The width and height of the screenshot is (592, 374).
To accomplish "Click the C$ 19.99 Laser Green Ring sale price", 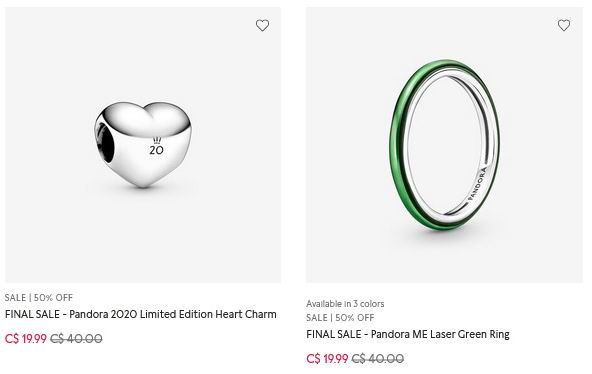I will pyautogui.click(x=327, y=359).
